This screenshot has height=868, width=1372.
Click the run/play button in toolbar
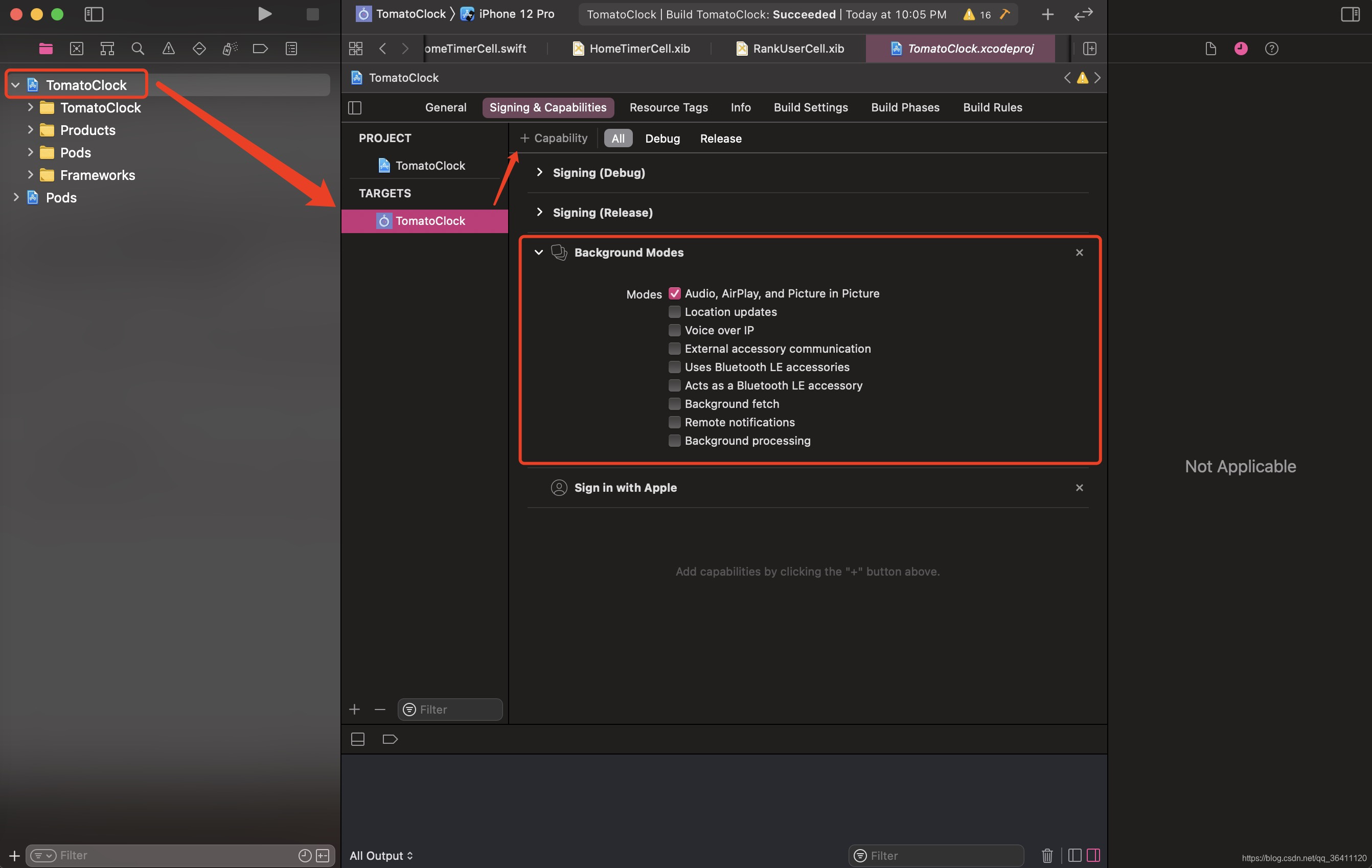(x=264, y=15)
